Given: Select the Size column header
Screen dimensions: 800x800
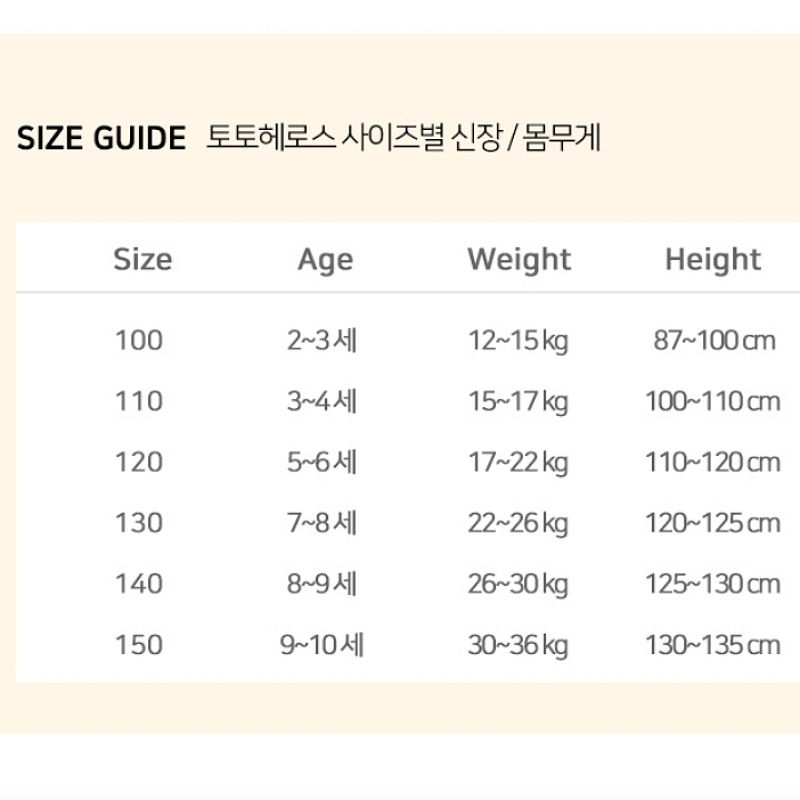Looking at the screenshot, I should tap(142, 260).
